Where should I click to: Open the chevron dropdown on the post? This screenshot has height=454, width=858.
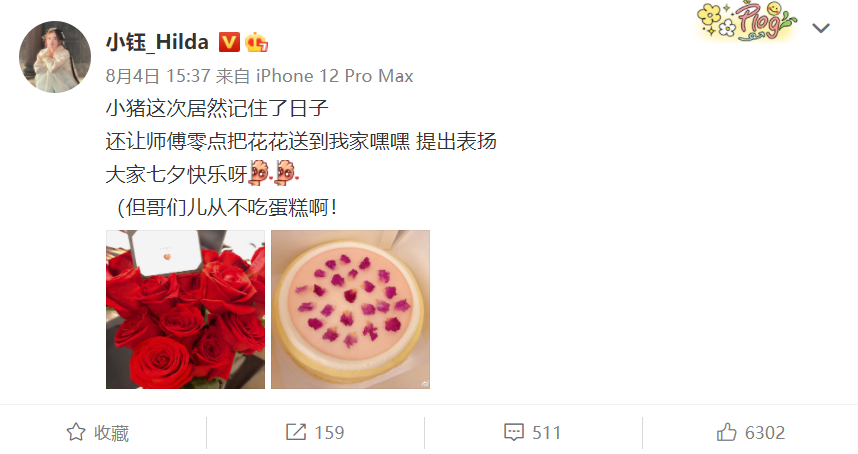click(821, 28)
